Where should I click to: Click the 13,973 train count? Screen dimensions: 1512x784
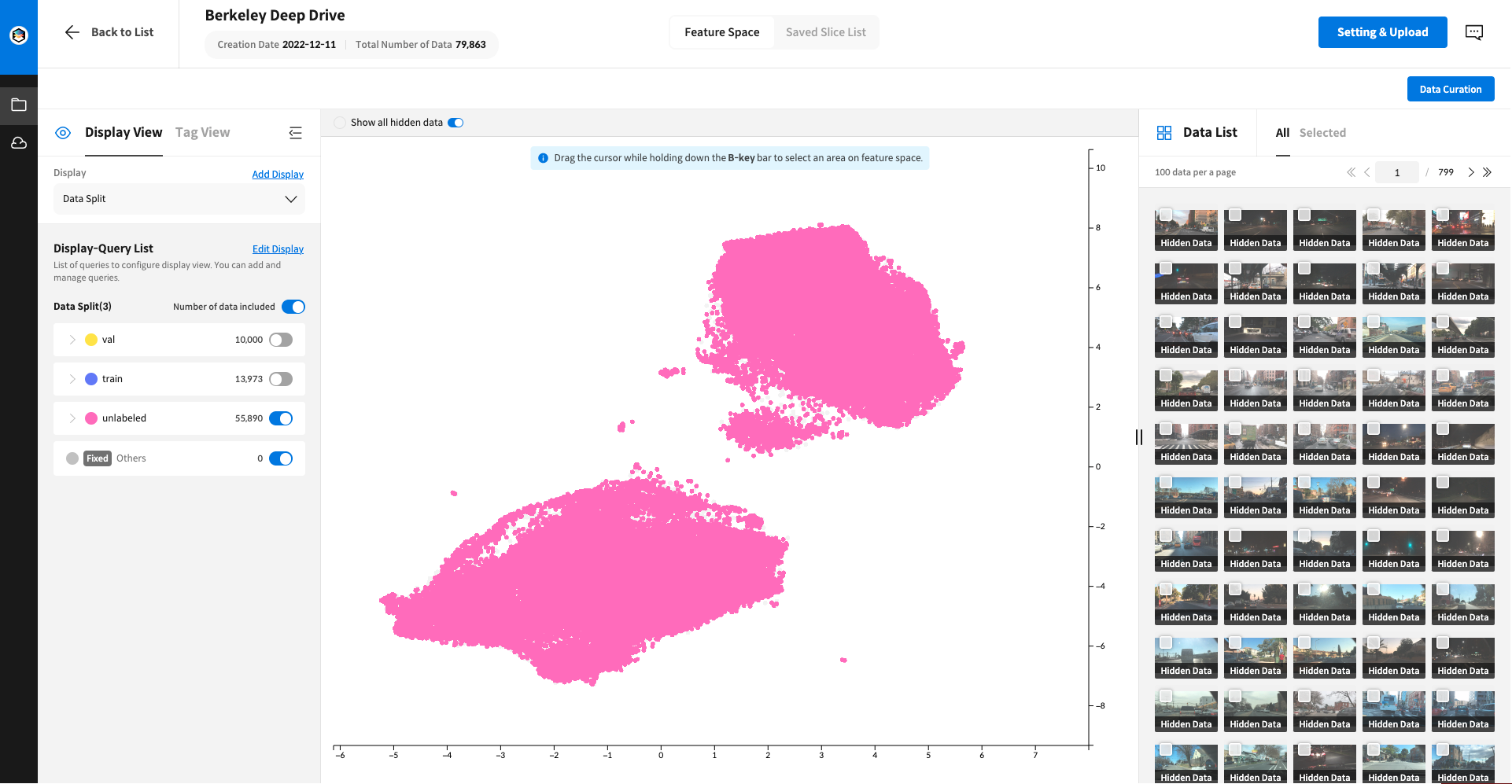pos(249,379)
